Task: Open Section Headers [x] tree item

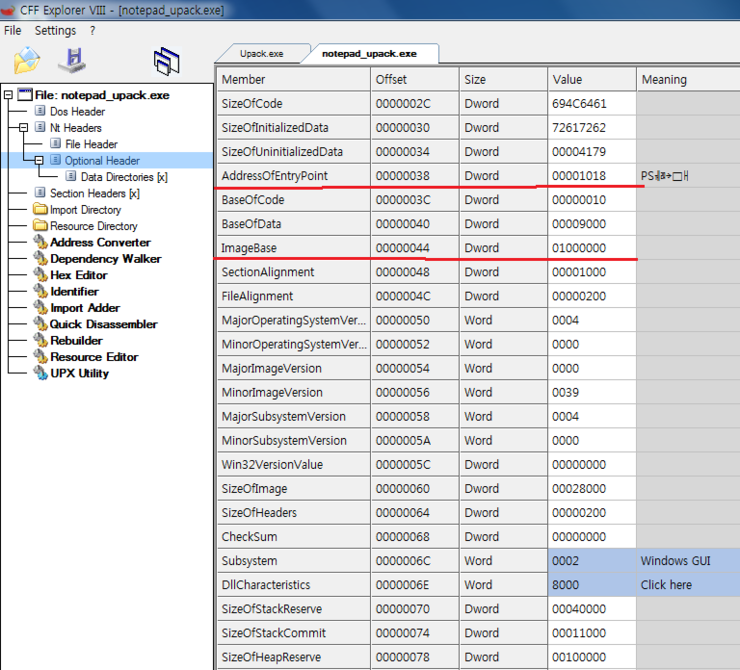Action: pyautogui.click(x=95, y=193)
